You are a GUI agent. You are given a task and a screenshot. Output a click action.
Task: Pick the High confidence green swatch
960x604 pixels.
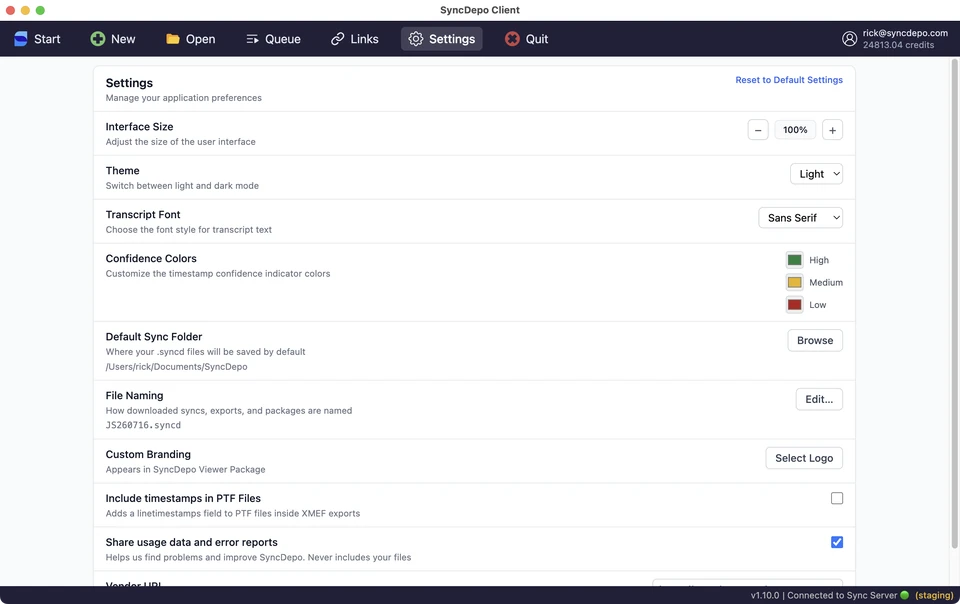[x=794, y=260]
